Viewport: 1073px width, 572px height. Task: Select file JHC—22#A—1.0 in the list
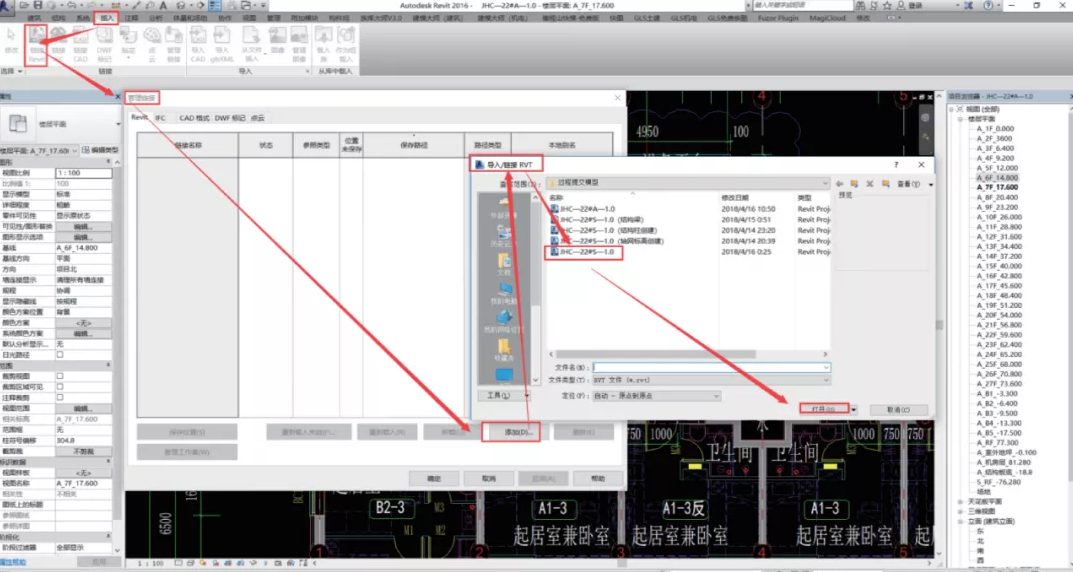588,209
